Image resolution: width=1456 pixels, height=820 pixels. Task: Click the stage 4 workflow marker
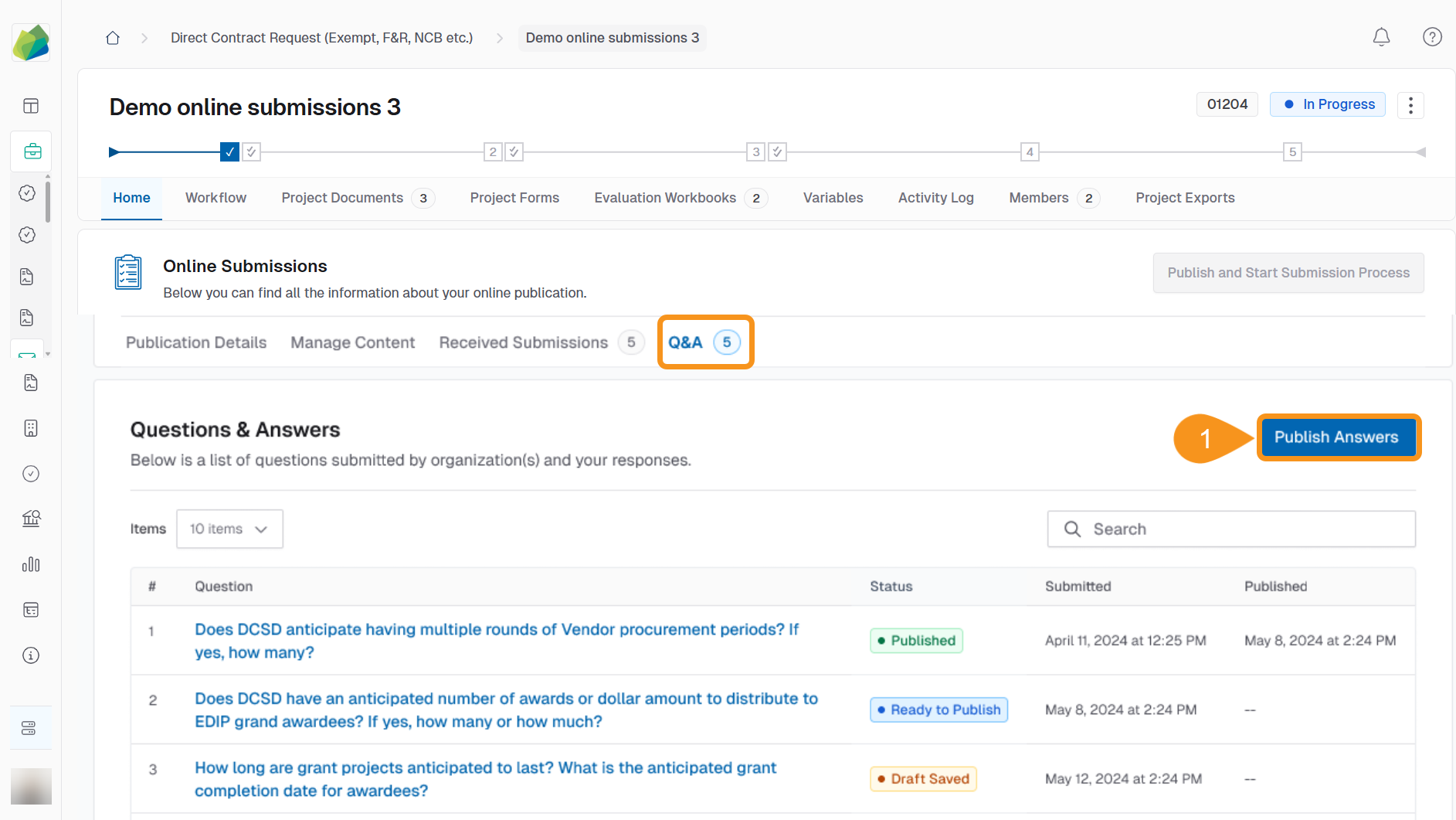pyautogui.click(x=1030, y=152)
